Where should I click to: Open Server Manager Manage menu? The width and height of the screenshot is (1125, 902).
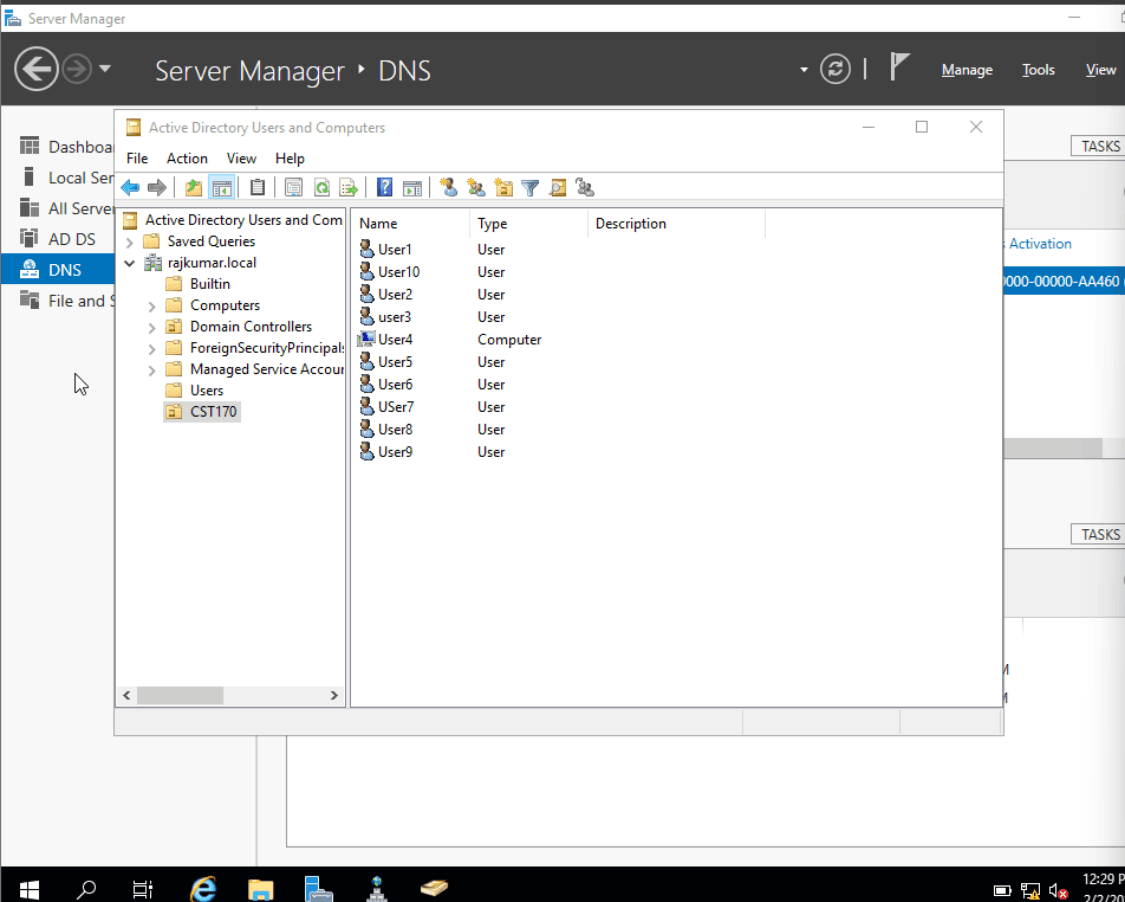(967, 70)
